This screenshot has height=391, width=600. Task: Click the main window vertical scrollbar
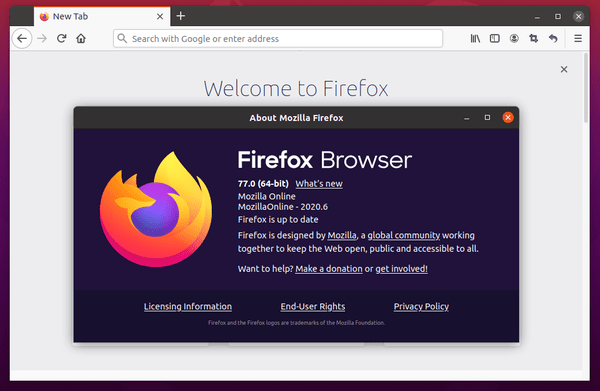click(586, 88)
